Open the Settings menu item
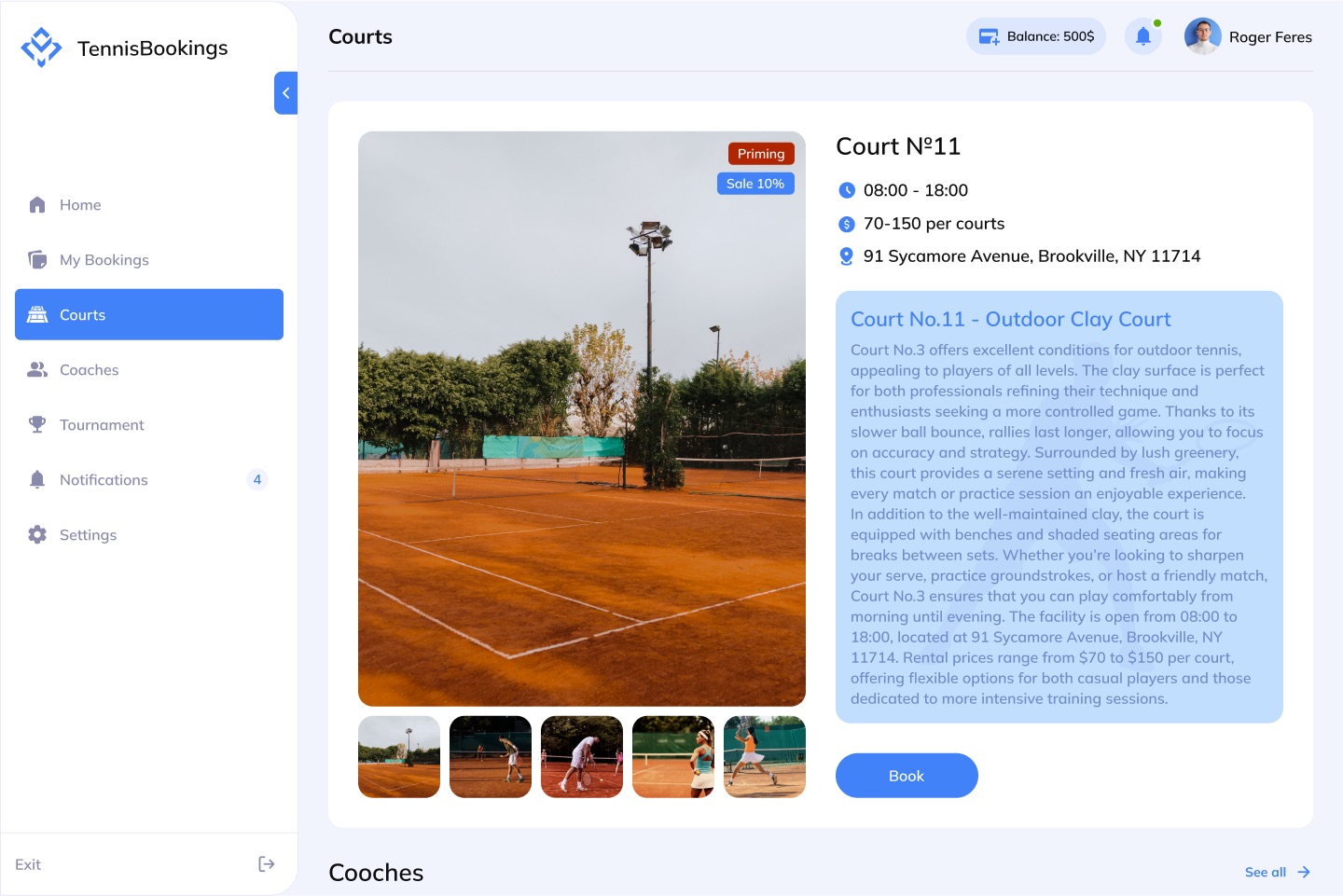 point(149,535)
